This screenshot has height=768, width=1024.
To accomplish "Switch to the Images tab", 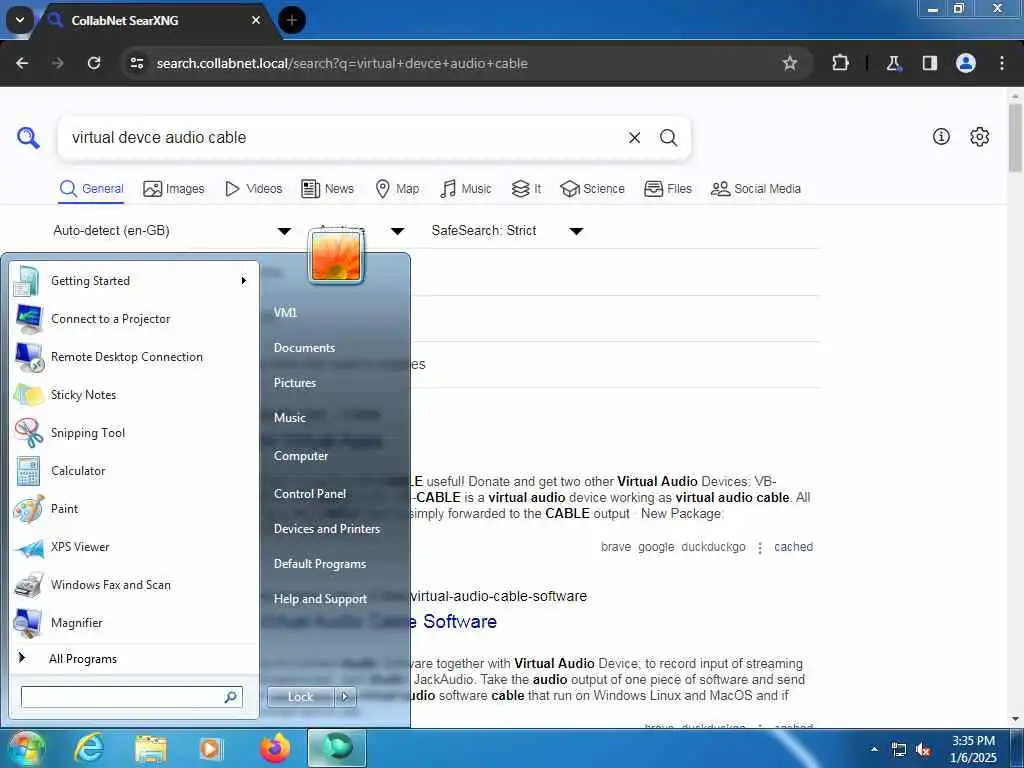I will tap(174, 189).
